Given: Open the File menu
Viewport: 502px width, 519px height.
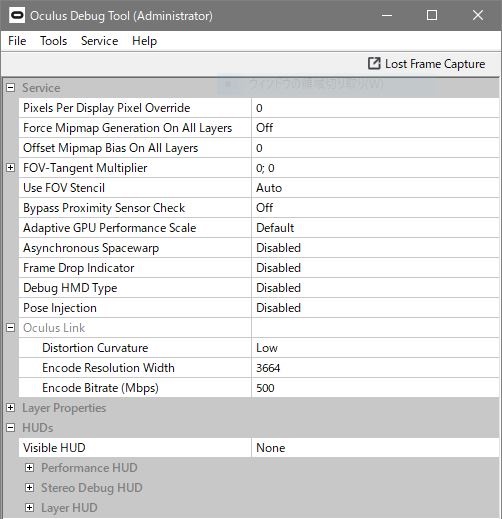Looking at the screenshot, I should 17,41.
